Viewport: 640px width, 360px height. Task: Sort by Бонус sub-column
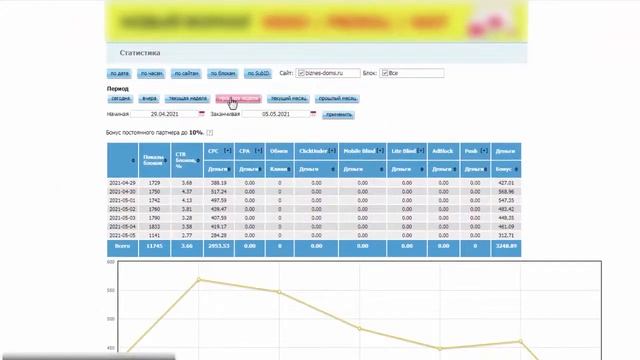tap(516, 169)
